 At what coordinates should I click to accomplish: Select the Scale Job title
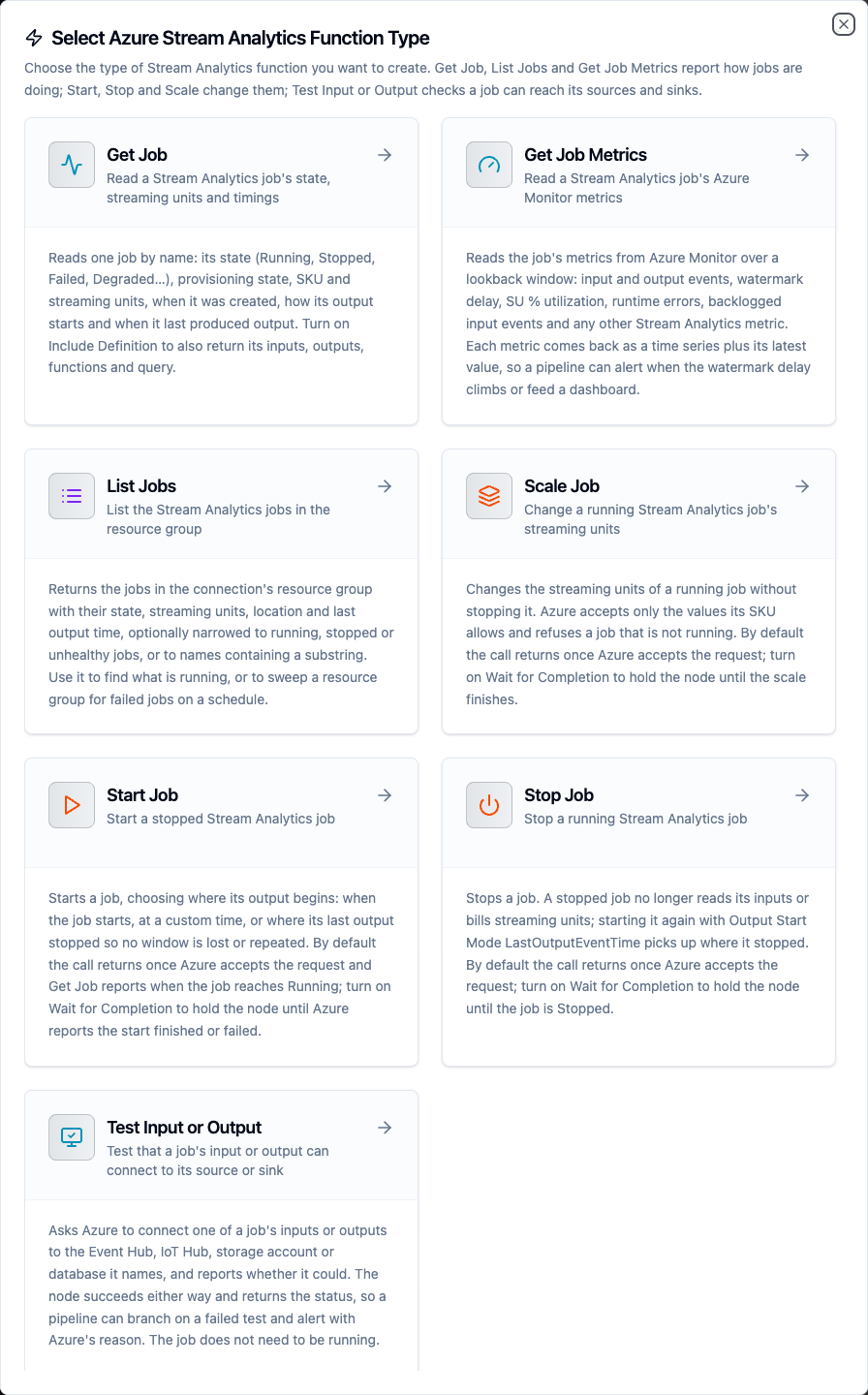(x=562, y=486)
